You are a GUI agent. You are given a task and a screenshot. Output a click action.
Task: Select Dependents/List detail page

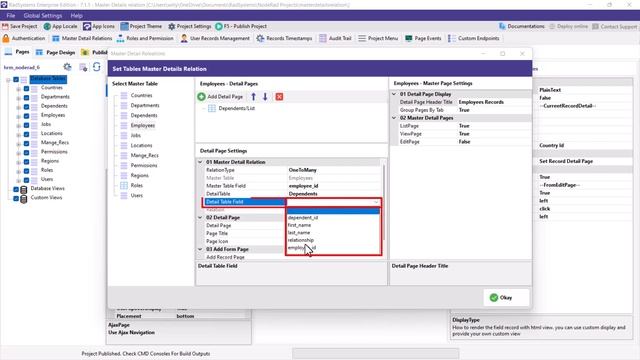[x=236, y=109]
